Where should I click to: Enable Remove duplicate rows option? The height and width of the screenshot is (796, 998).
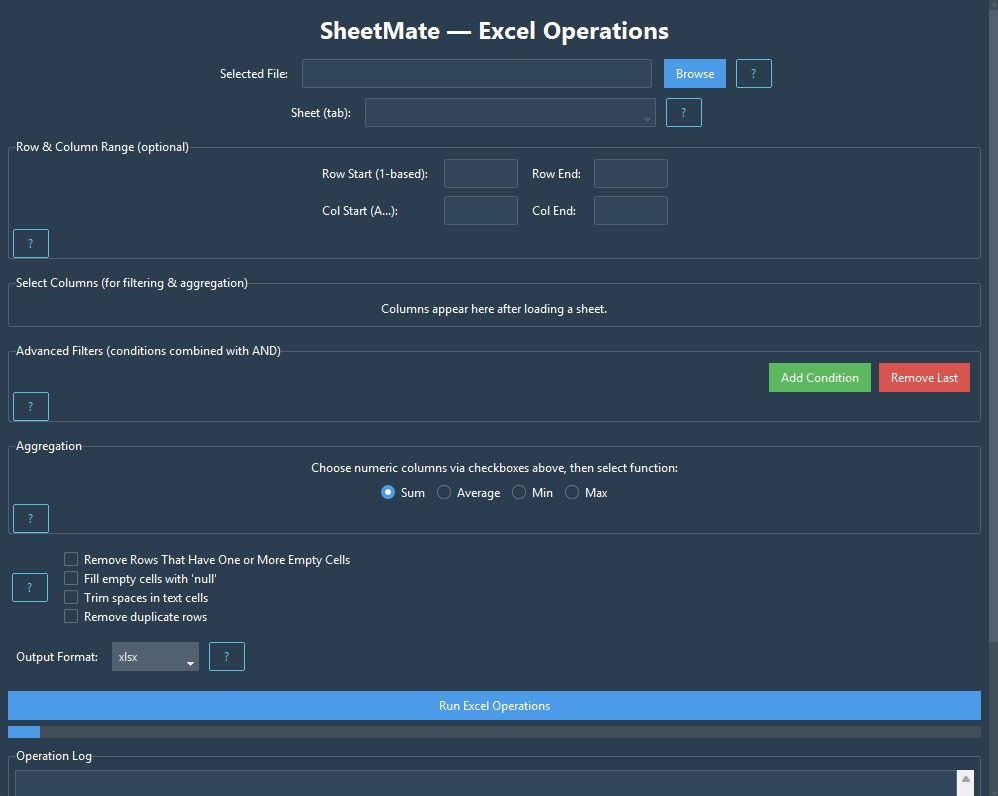coord(71,617)
